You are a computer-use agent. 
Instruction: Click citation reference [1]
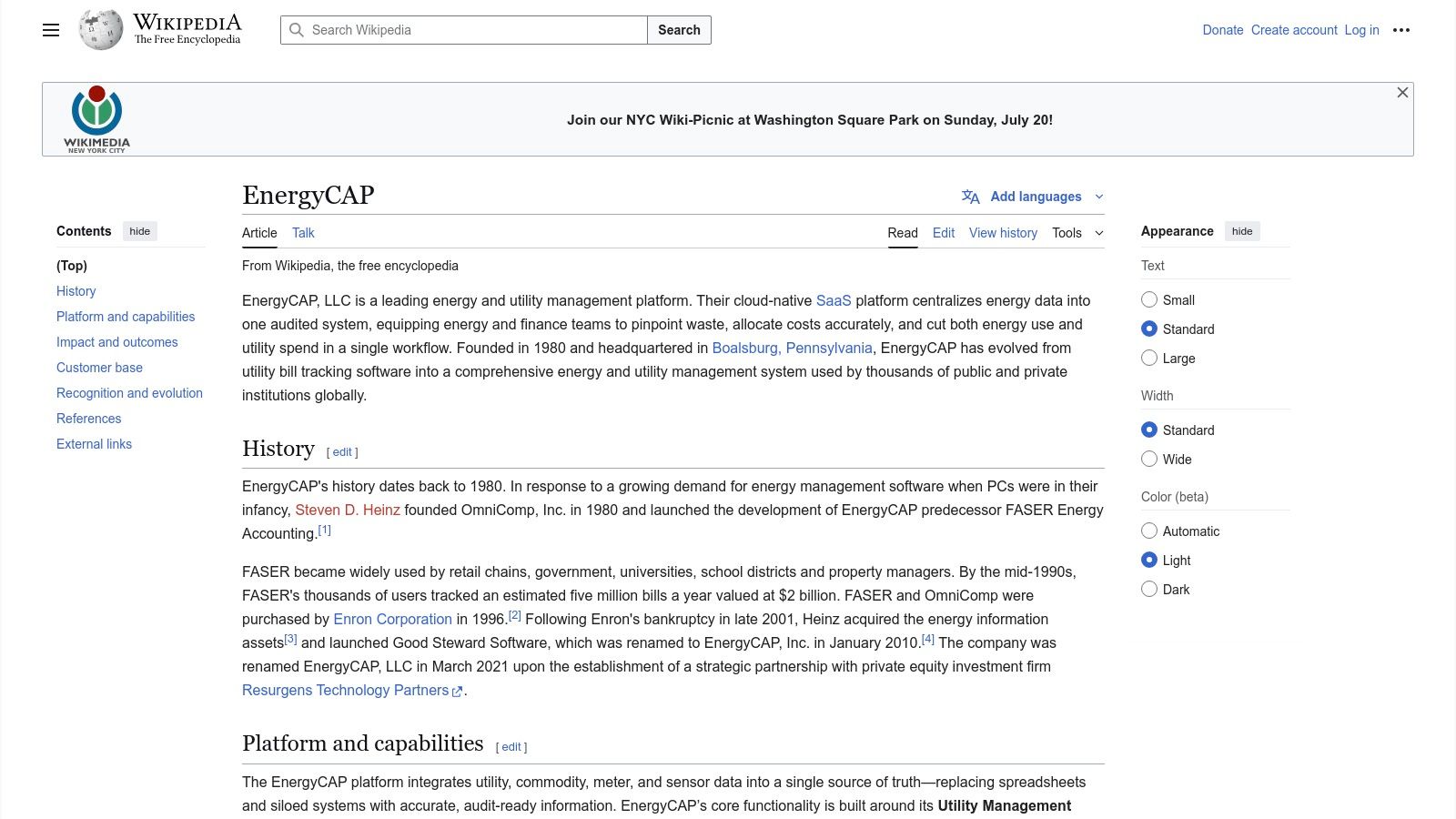point(325,530)
